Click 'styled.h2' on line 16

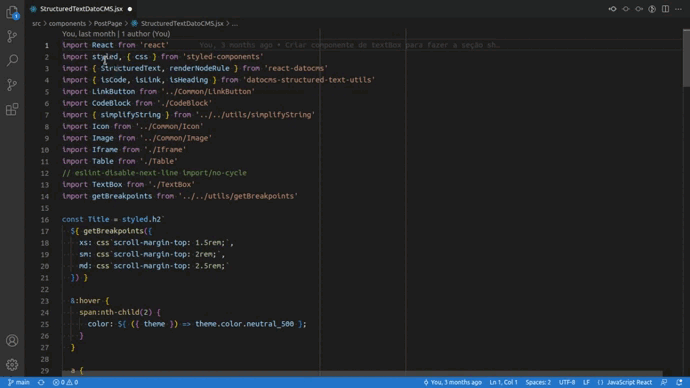[x=141, y=219]
